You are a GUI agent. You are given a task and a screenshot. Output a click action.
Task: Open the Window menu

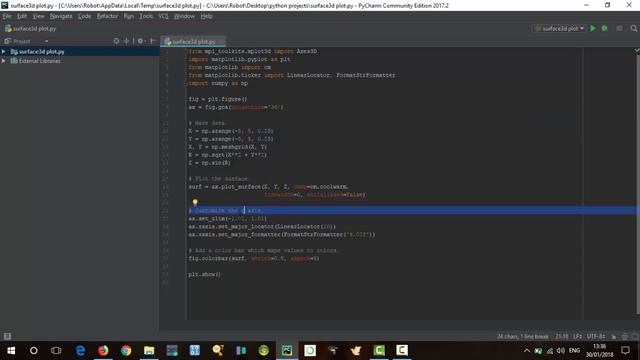184,16
